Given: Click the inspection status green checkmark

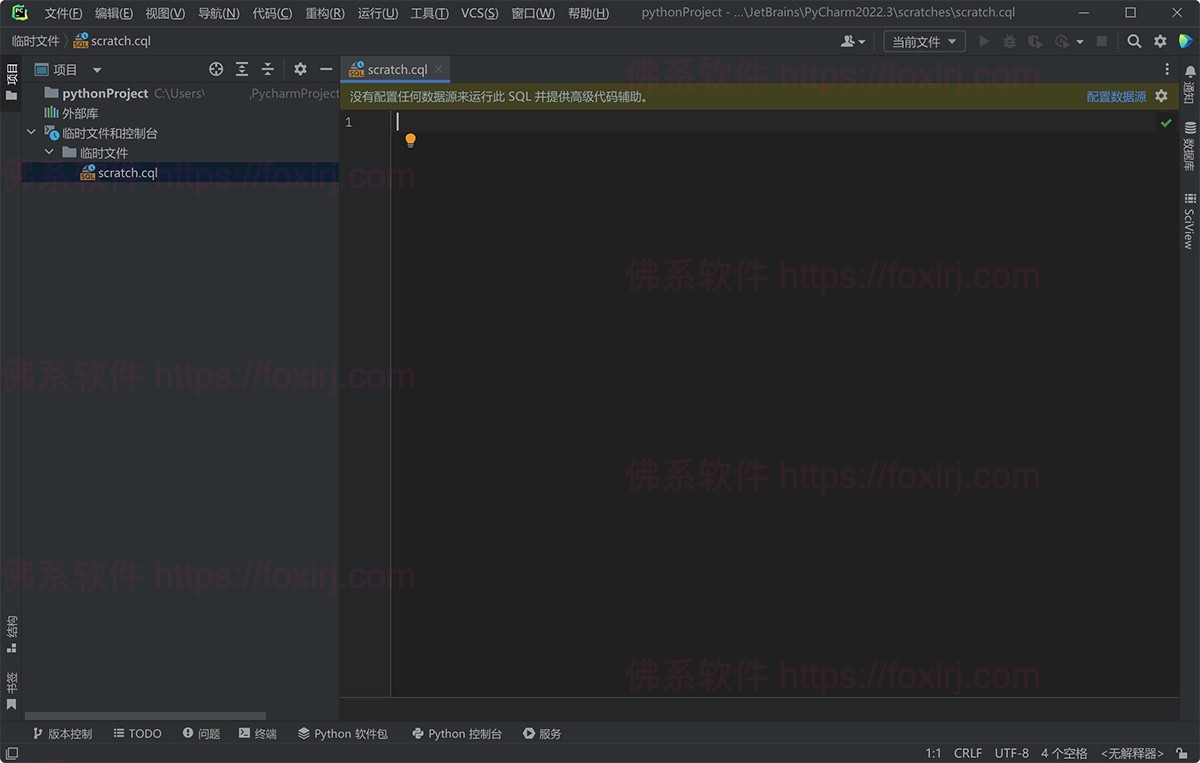Looking at the screenshot, I should pyautogui.click(x=1167, y=122).
